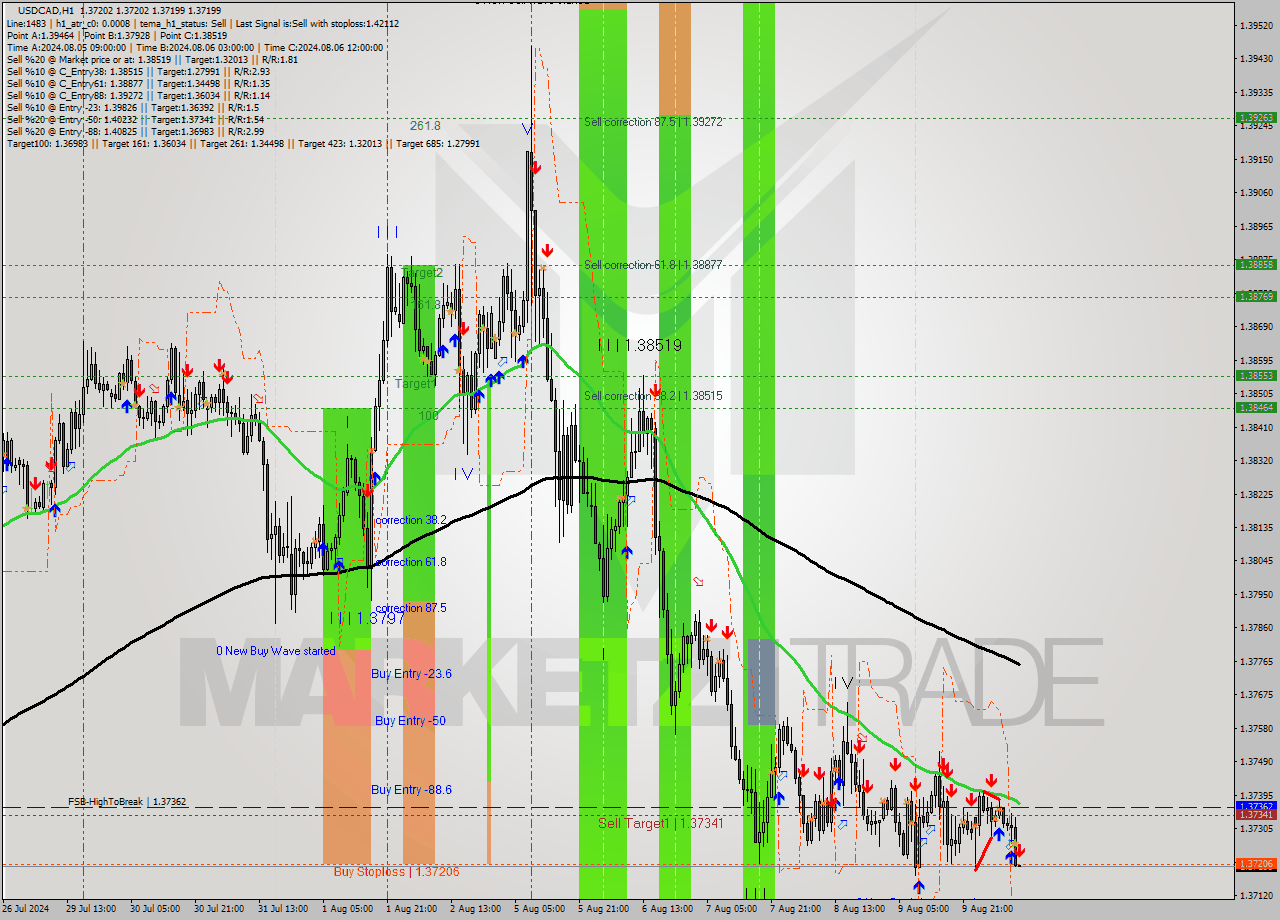Screen dimensions: 1280x920
Task: Select the 'Sell correction 87.5 | 1.39272' label
Action: click(x=653, y=121)
